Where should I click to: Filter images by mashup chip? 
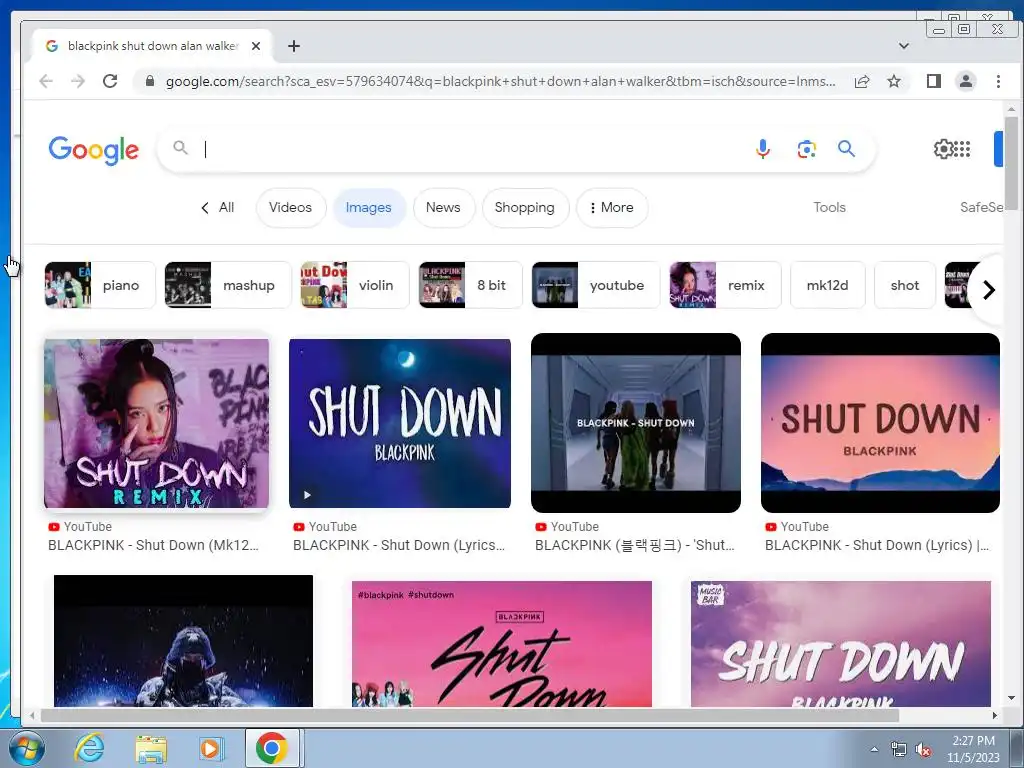228,285
